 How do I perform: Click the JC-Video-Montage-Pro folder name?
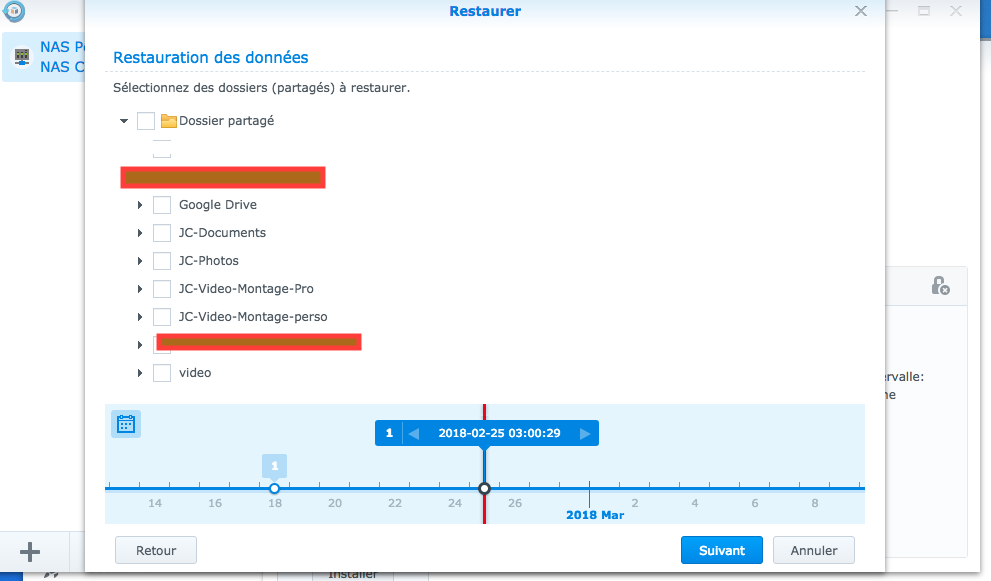(x=246, y=289)
